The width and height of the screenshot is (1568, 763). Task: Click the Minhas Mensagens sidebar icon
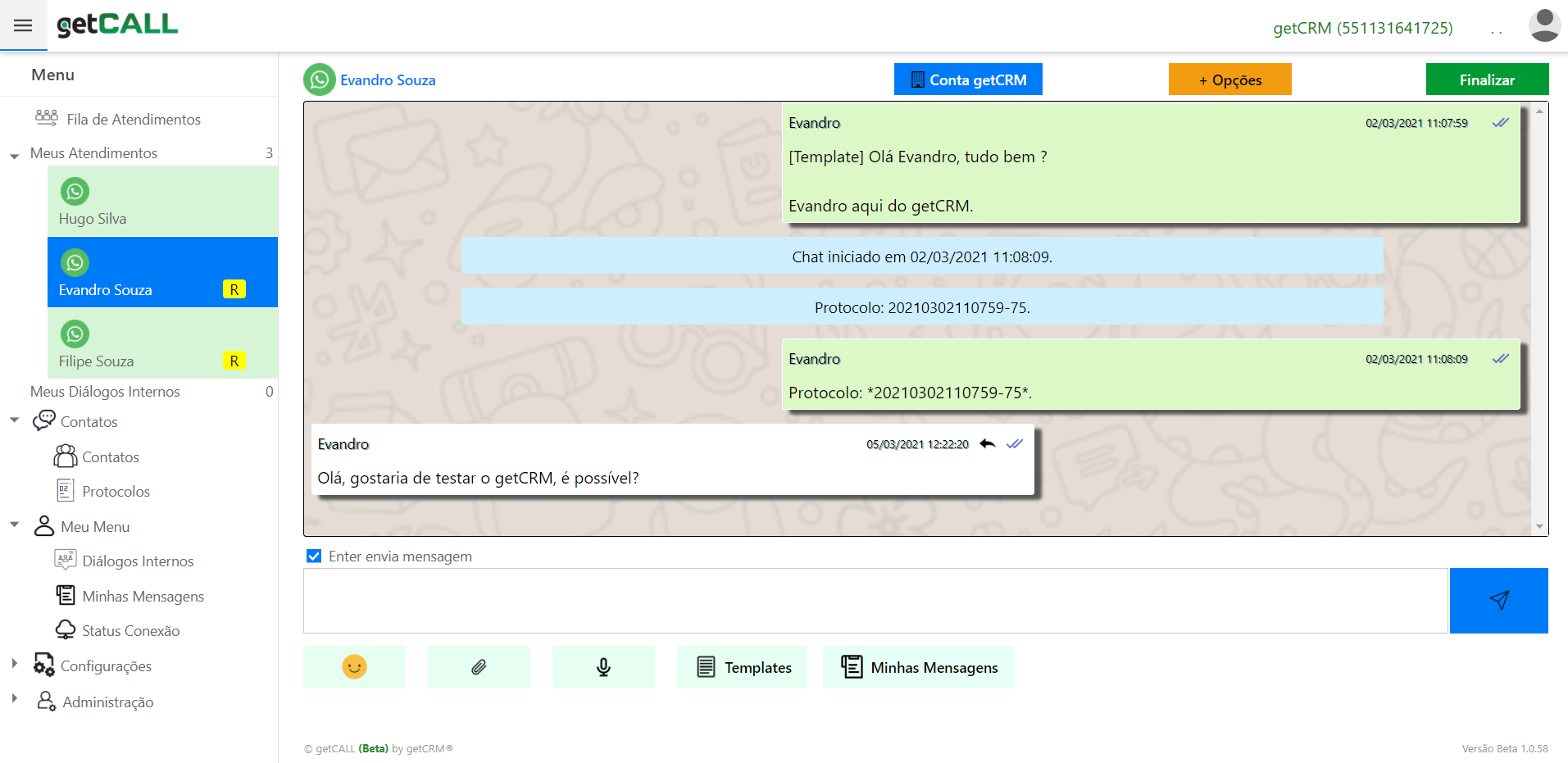coord(66,595)
